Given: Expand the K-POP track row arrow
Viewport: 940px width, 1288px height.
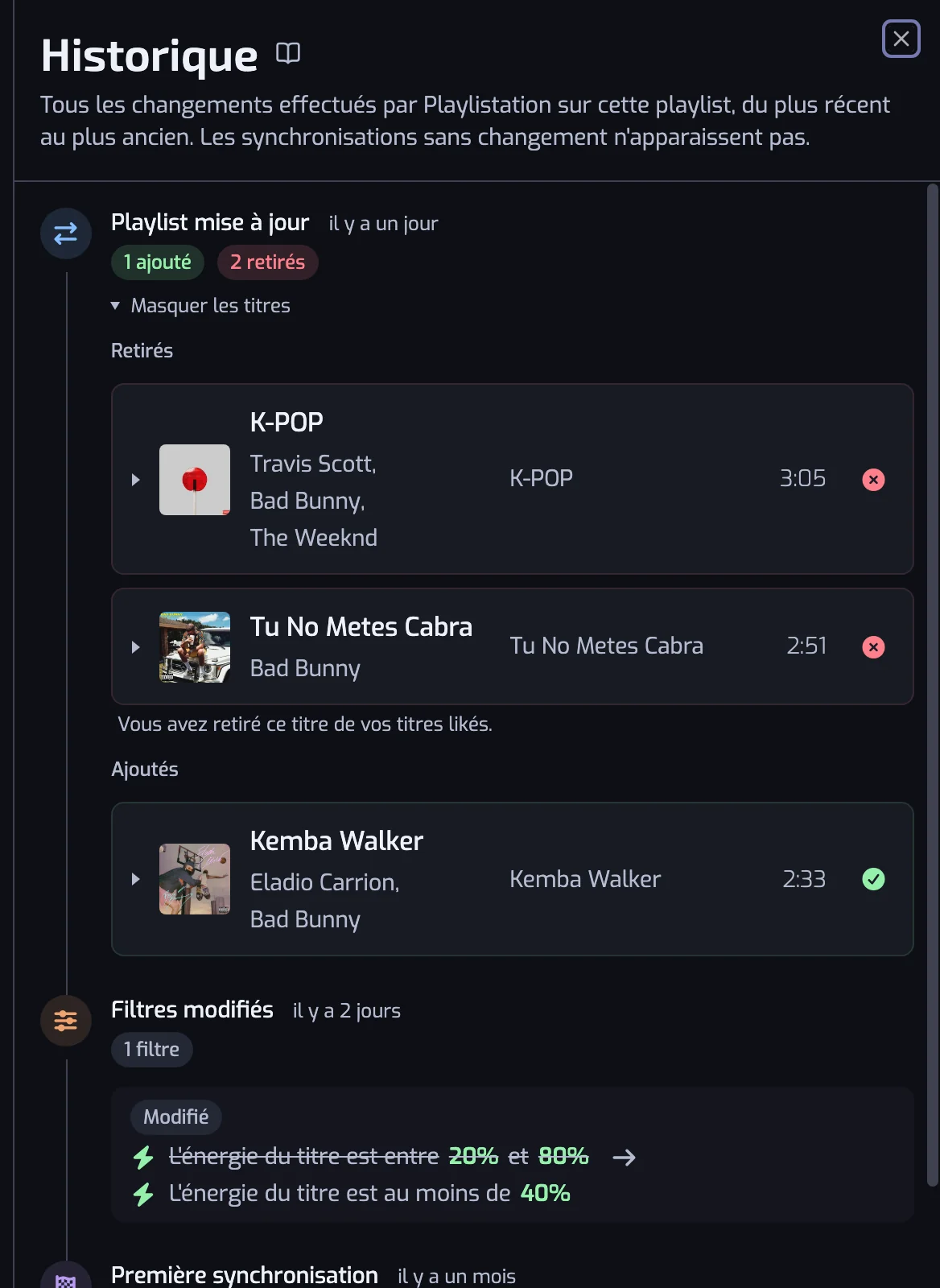Looking at the screenshot, I should click(135, 480).
